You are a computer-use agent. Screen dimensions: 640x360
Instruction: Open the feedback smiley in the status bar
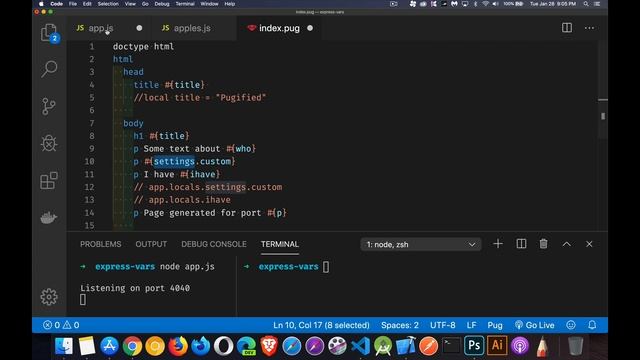pyautogui.click(x=571, y=325)
